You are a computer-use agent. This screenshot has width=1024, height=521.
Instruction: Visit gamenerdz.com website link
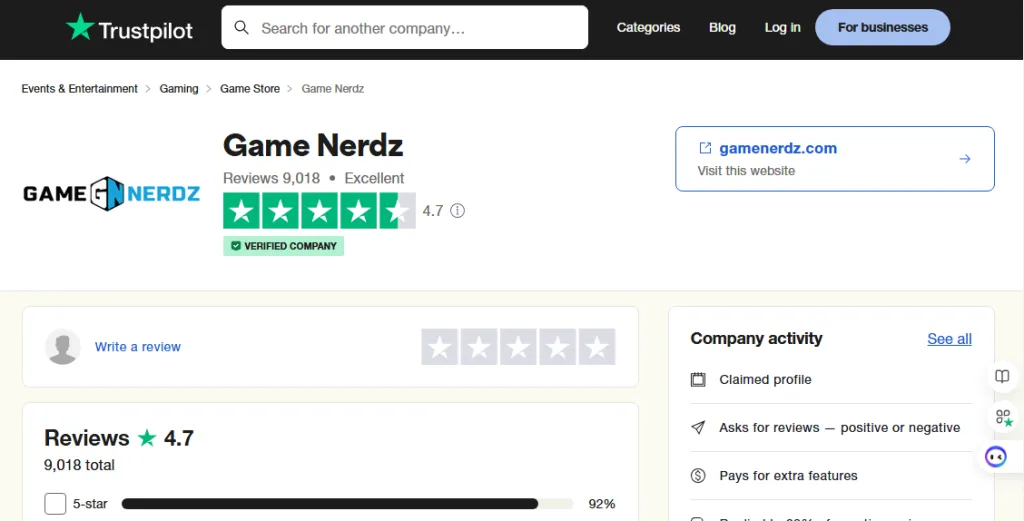point(778,148)
